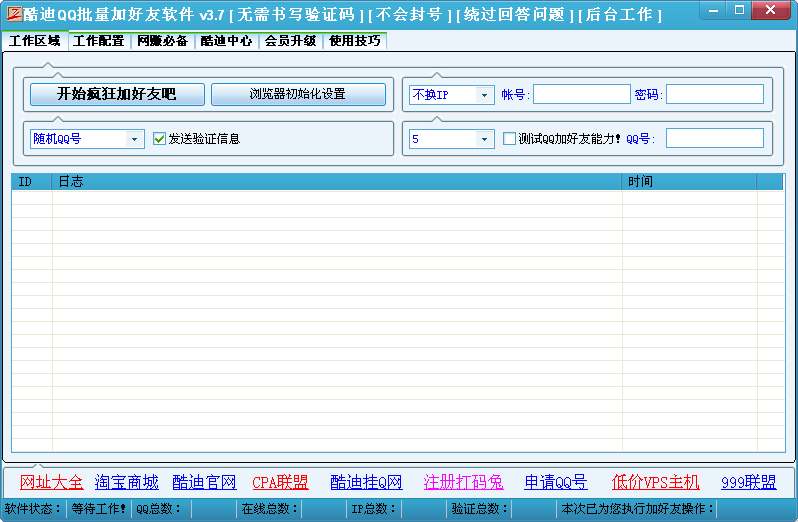View the 使用技巧 tab
This screenshot has width=798, height=522.
(355, 41)
